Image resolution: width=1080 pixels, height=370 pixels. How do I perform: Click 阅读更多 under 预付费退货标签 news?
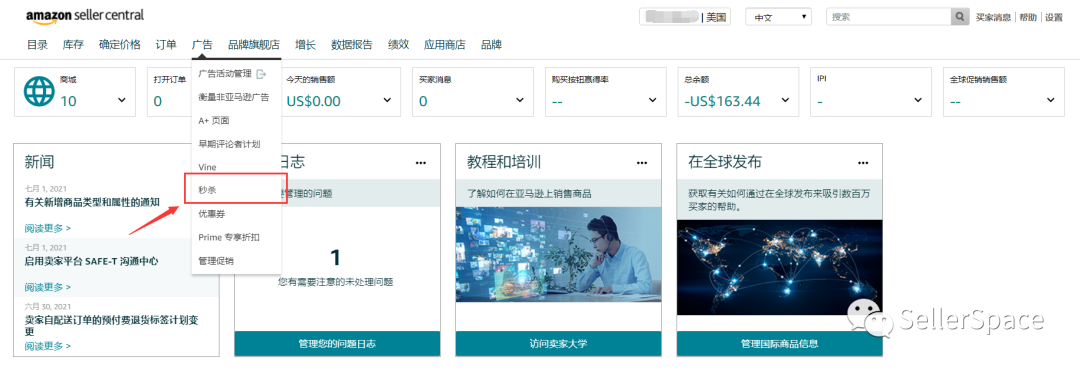48,347
